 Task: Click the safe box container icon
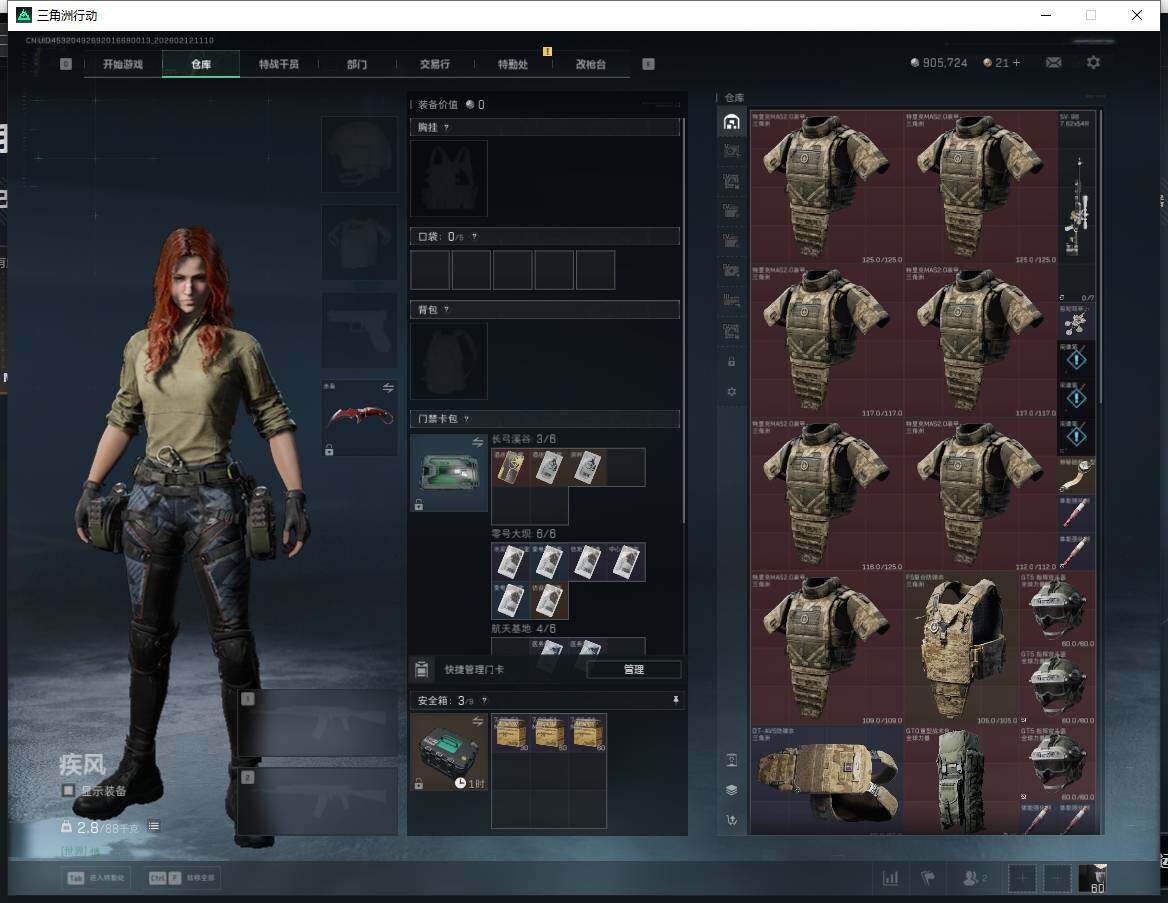pyautogui.click(x=449, y=752)
